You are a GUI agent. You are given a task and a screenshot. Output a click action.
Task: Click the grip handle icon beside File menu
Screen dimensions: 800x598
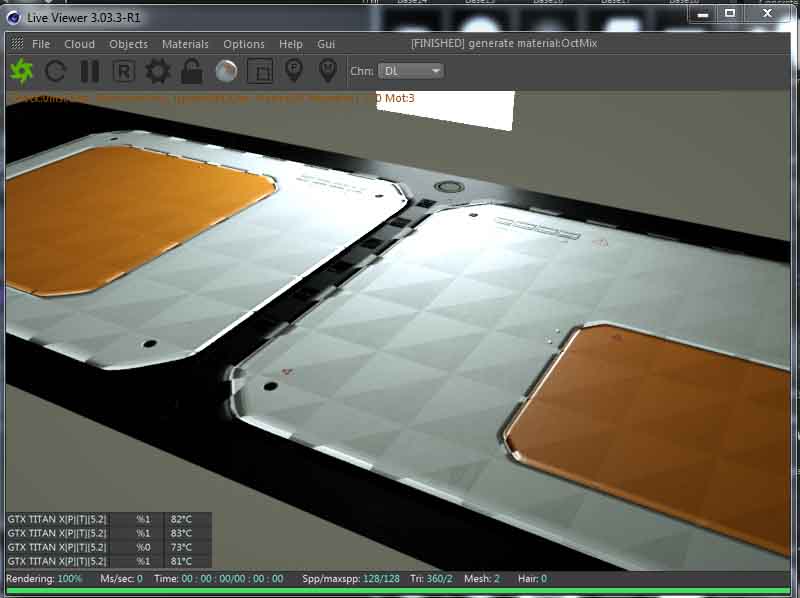(17, 43)
